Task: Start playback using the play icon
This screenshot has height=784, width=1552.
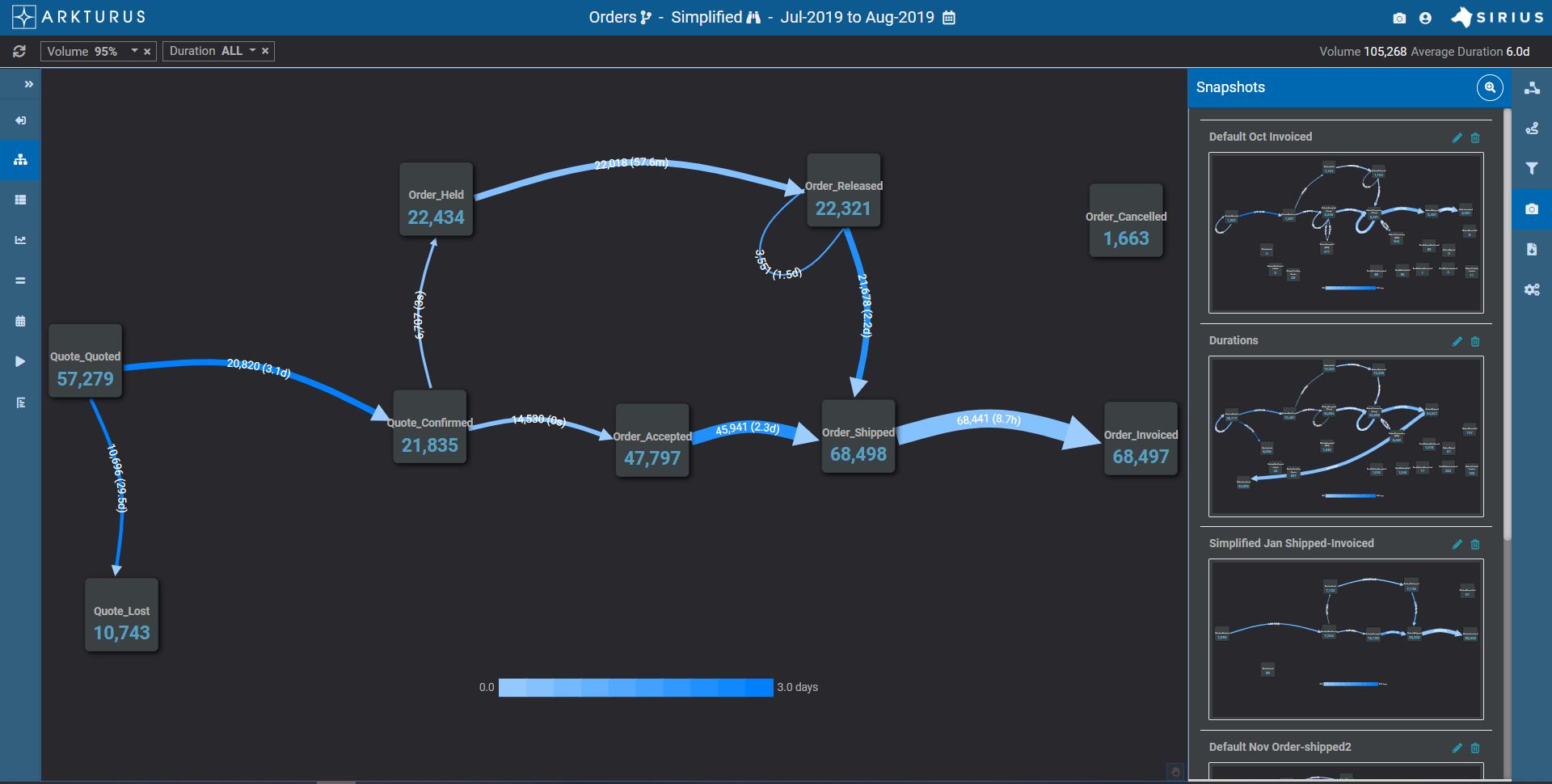Action: click(20, 361)
